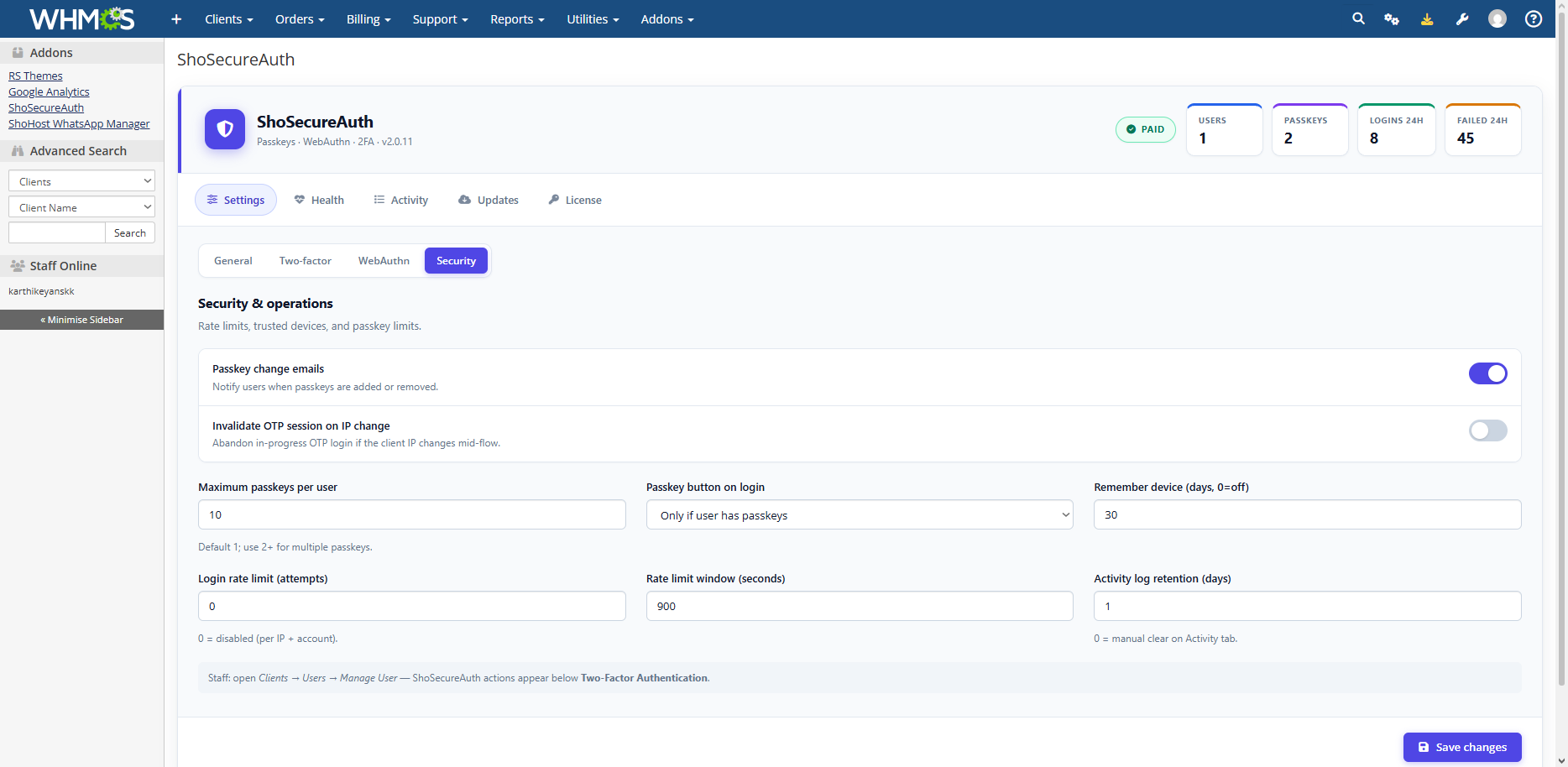Click the plus quick-add icon
This screenshot has height=767, width=1568.
(176, 18)
